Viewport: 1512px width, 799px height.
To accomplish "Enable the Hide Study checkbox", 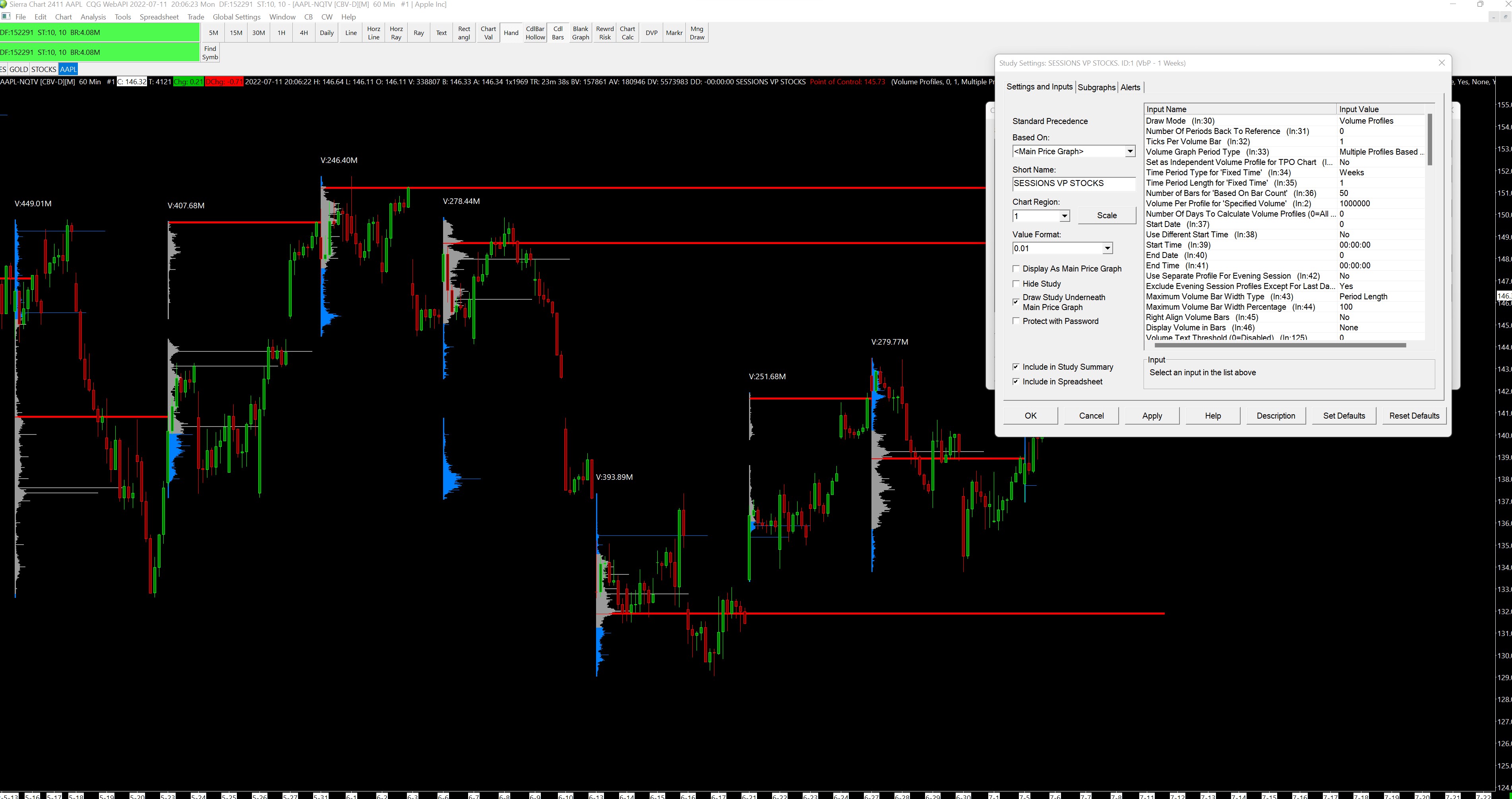I will [1016, 284].
